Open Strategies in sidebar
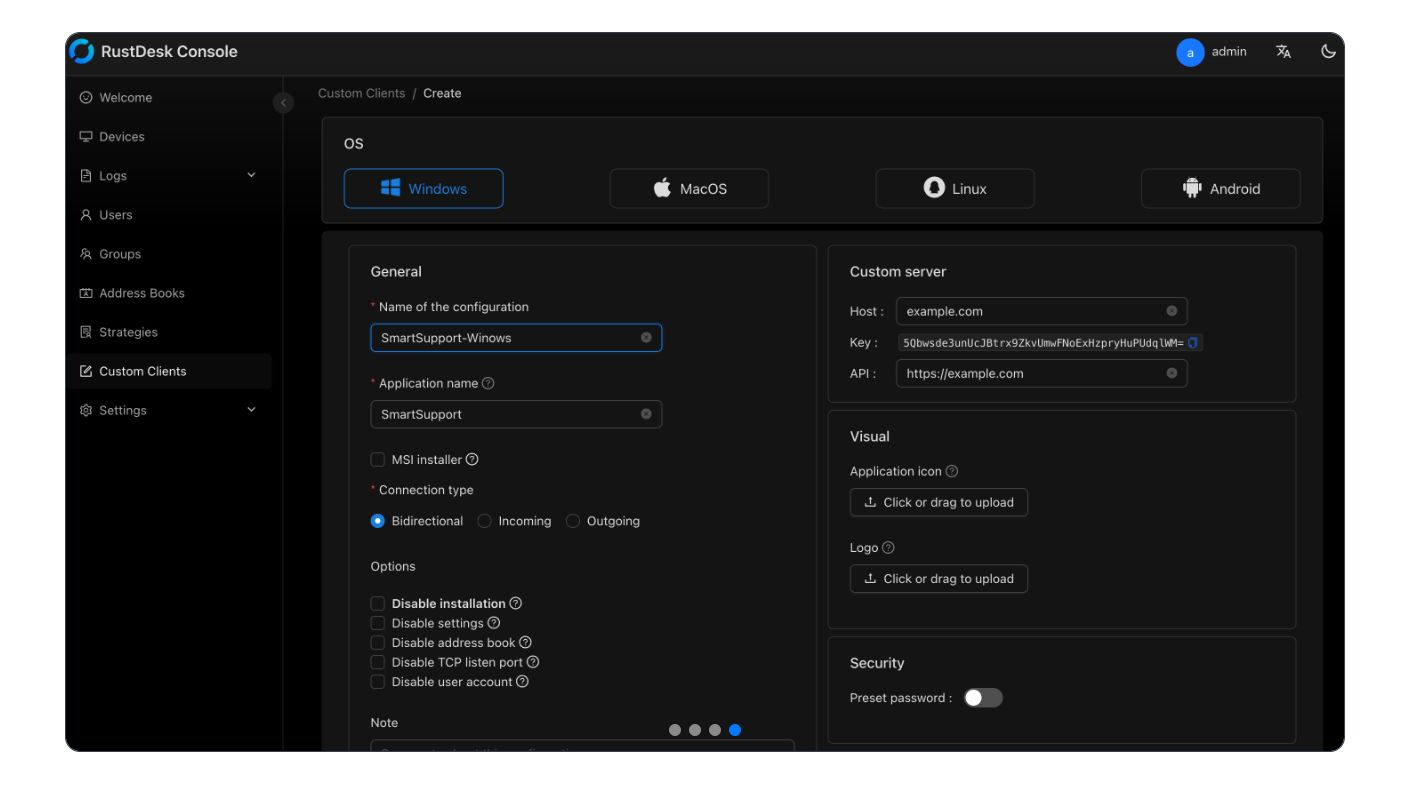1417x788 pixels. click(x=169, y=332)
